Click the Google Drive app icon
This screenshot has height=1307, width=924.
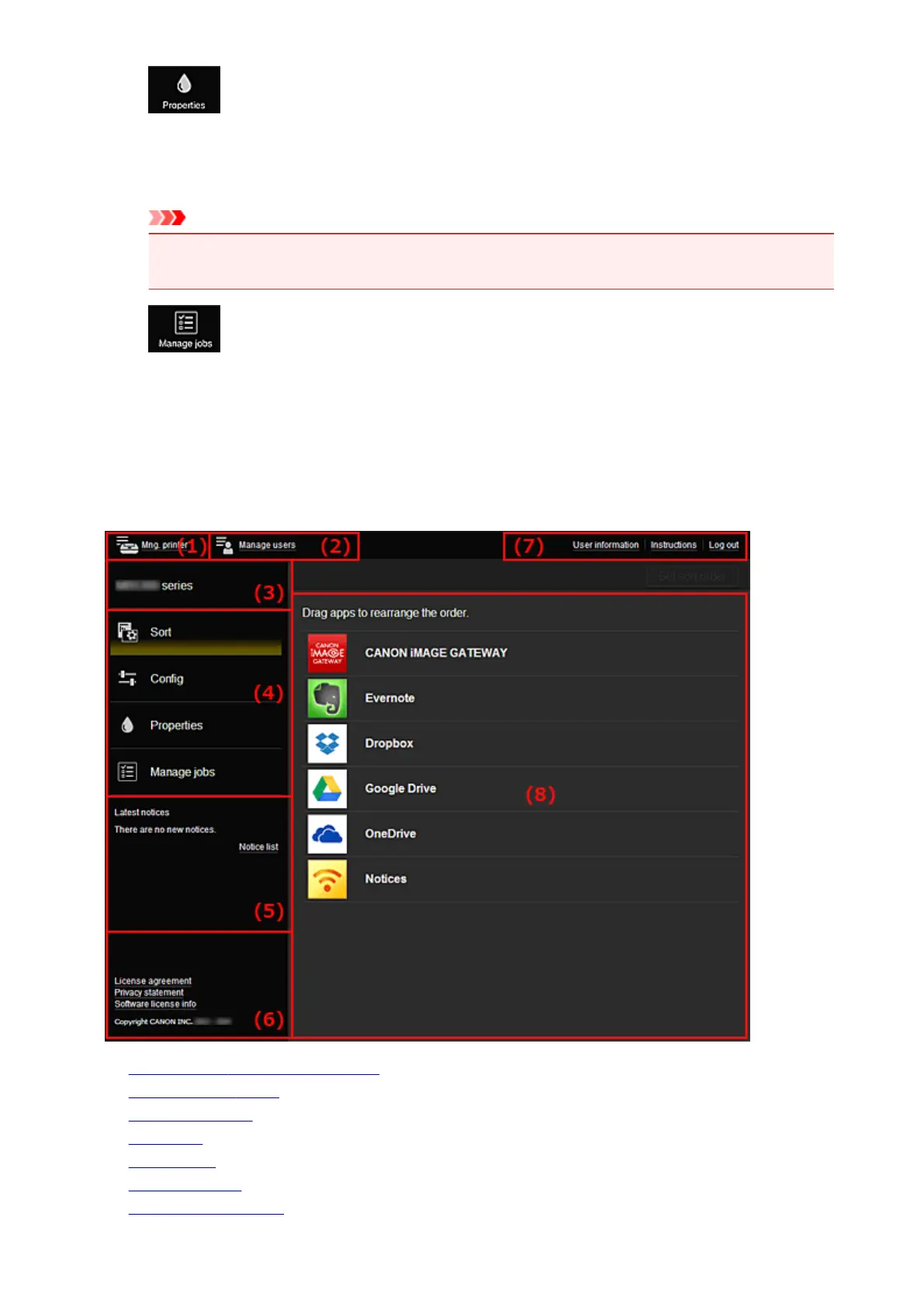pyautogui.click(x=327, y=789)
